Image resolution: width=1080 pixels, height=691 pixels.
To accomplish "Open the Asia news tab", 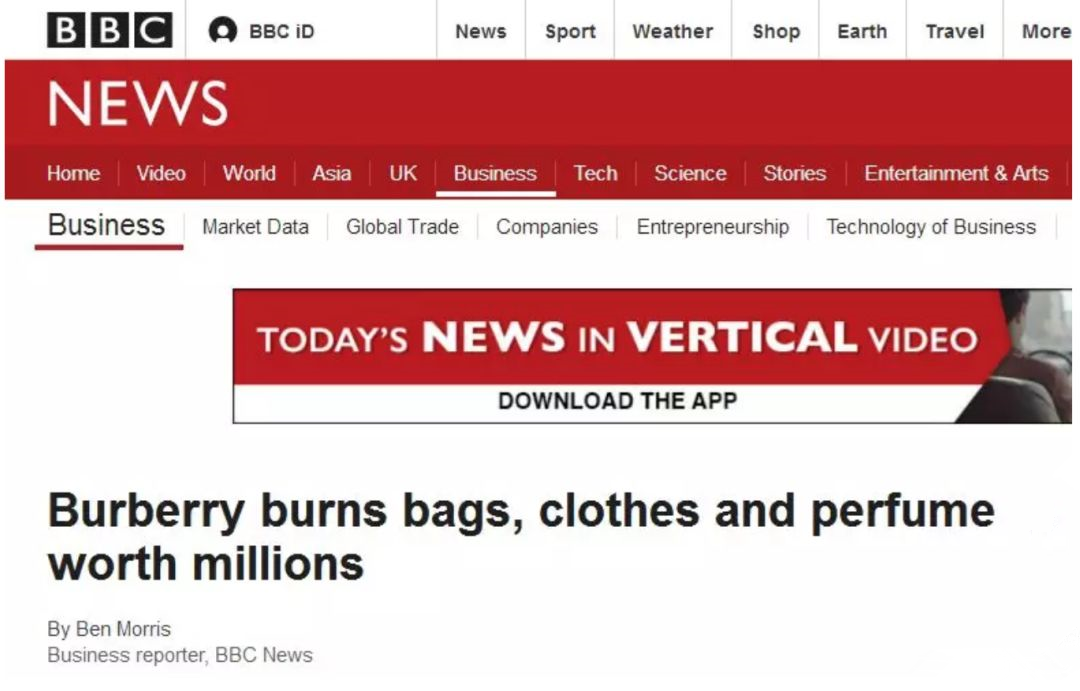I will 331,173.
